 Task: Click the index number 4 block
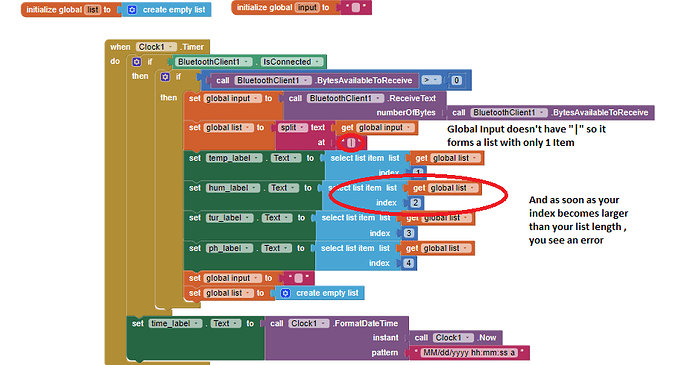pos(409,263)
